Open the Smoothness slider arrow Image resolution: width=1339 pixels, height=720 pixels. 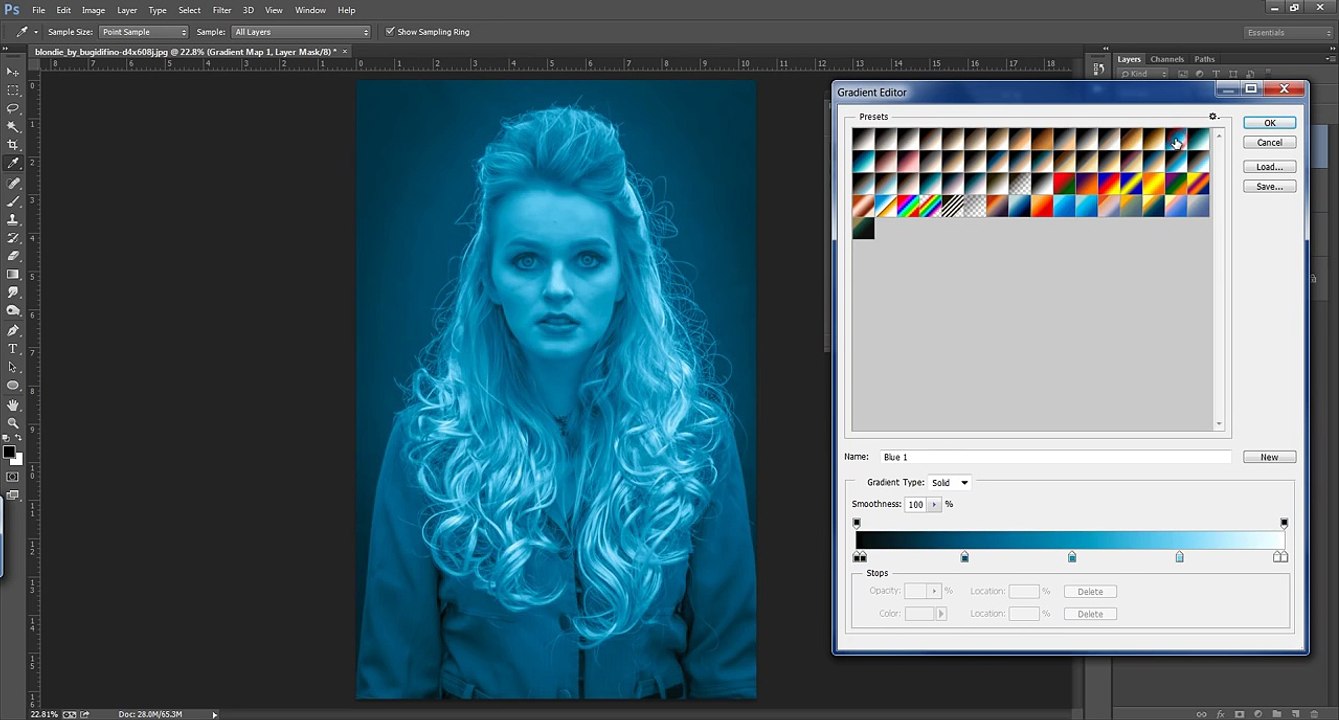coord(935,505)
